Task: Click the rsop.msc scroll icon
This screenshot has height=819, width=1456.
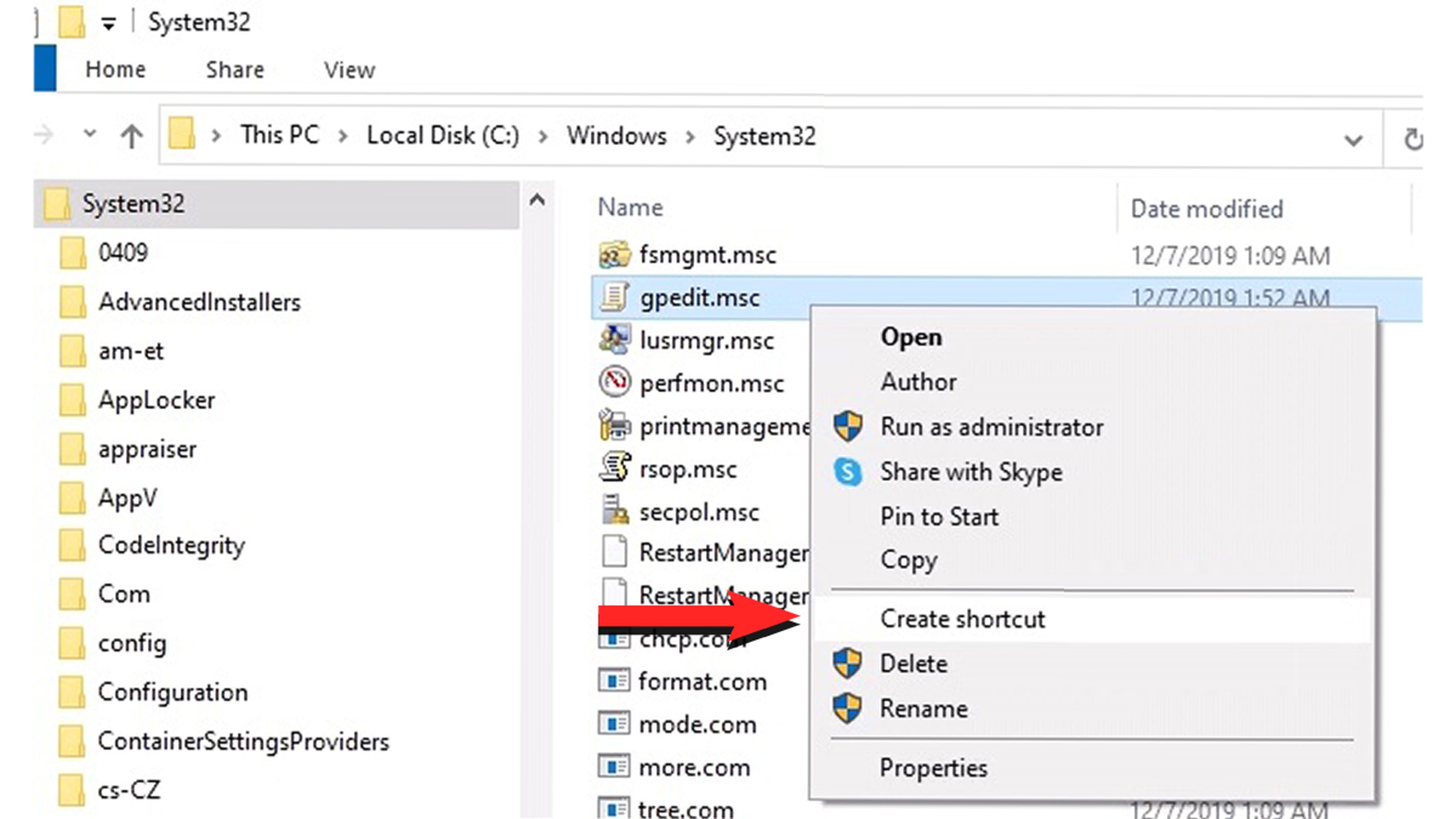Action: 614,468
